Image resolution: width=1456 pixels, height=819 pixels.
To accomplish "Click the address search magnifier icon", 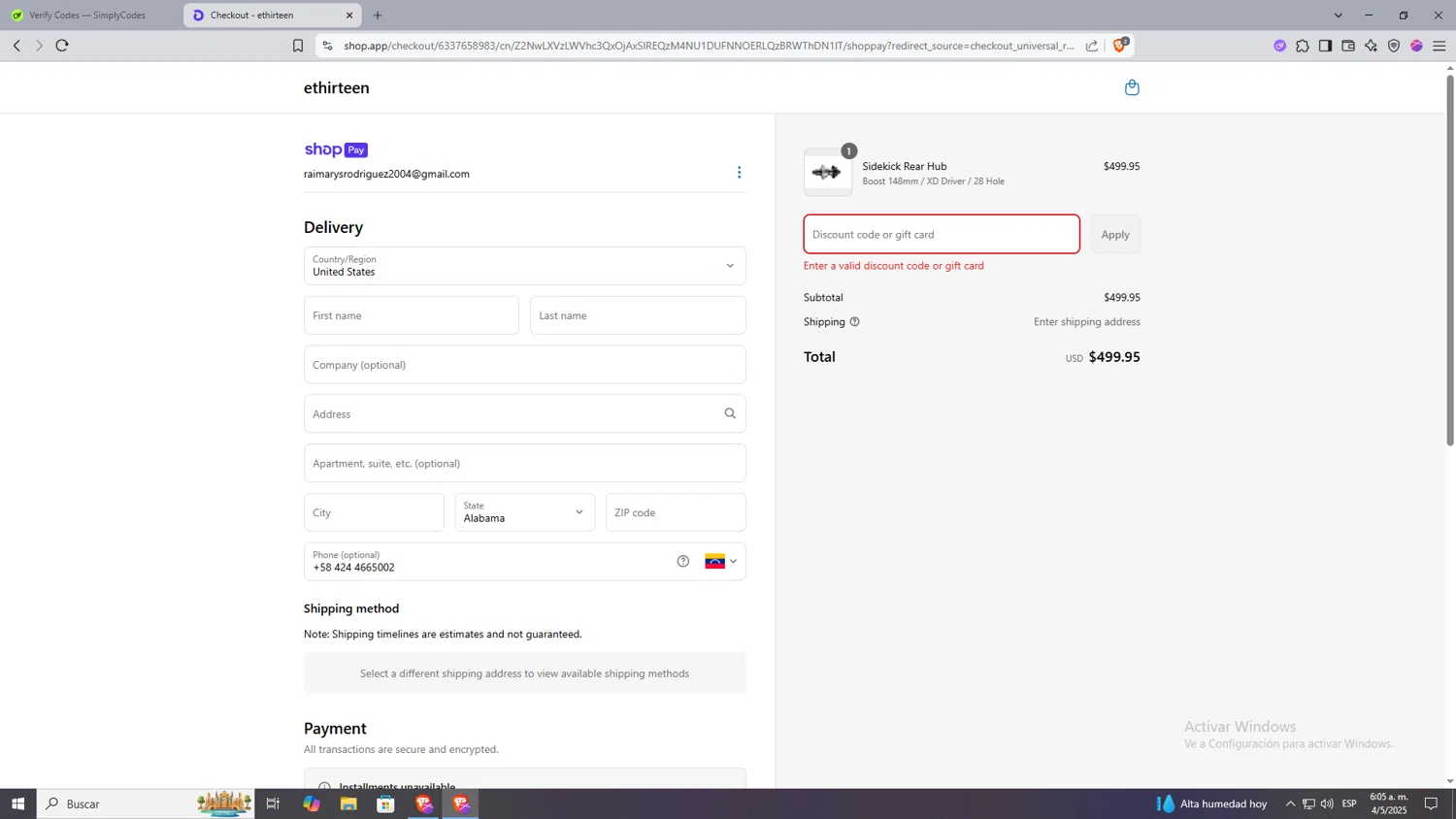I will (730, 413).
